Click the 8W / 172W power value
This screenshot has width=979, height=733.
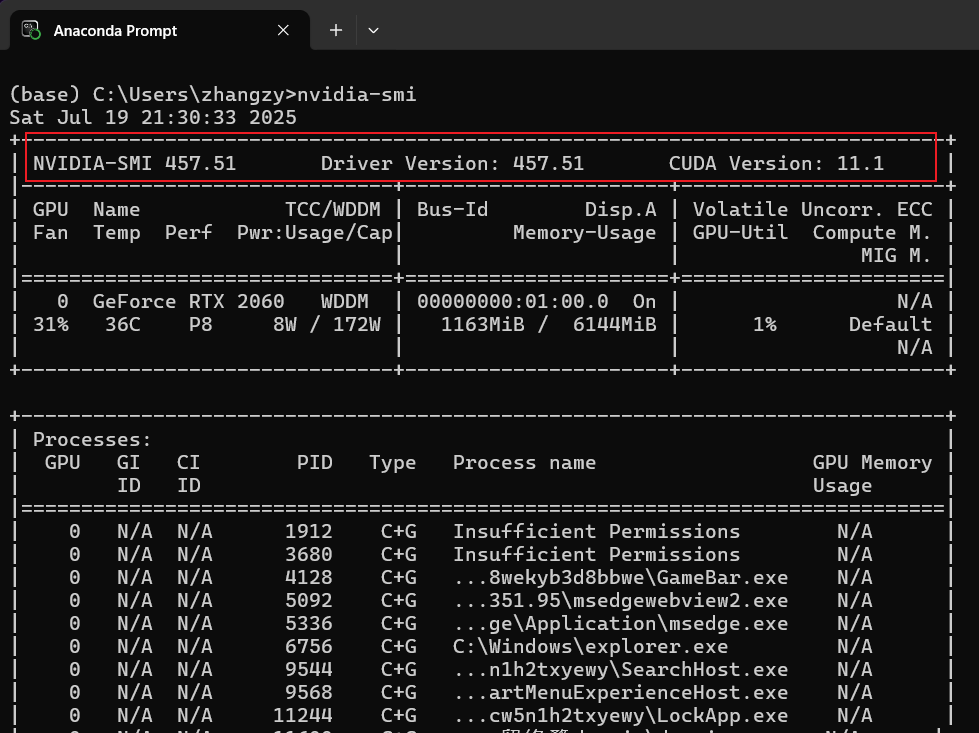[327, 325]
